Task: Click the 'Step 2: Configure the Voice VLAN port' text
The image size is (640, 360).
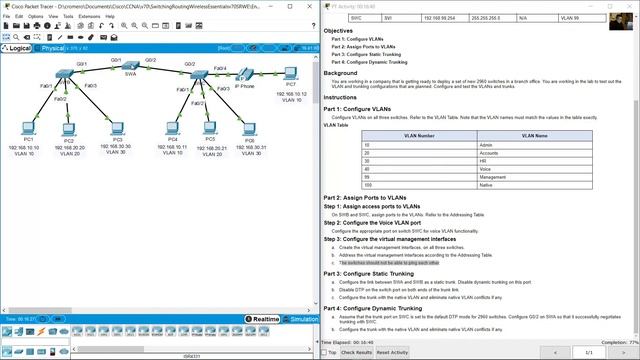Action: 372,223
